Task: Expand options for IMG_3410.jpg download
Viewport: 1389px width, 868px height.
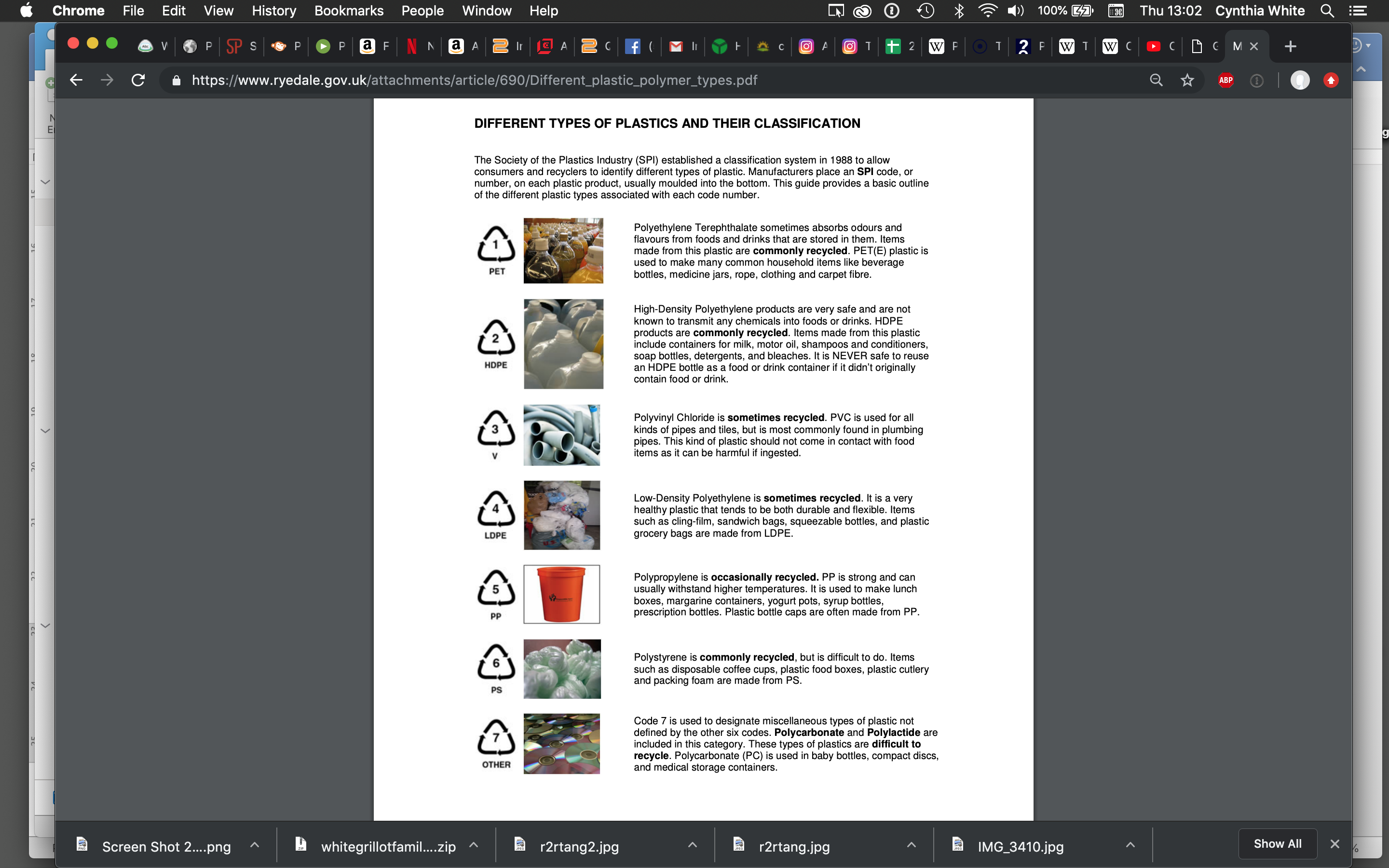Action: (1130, 845)
